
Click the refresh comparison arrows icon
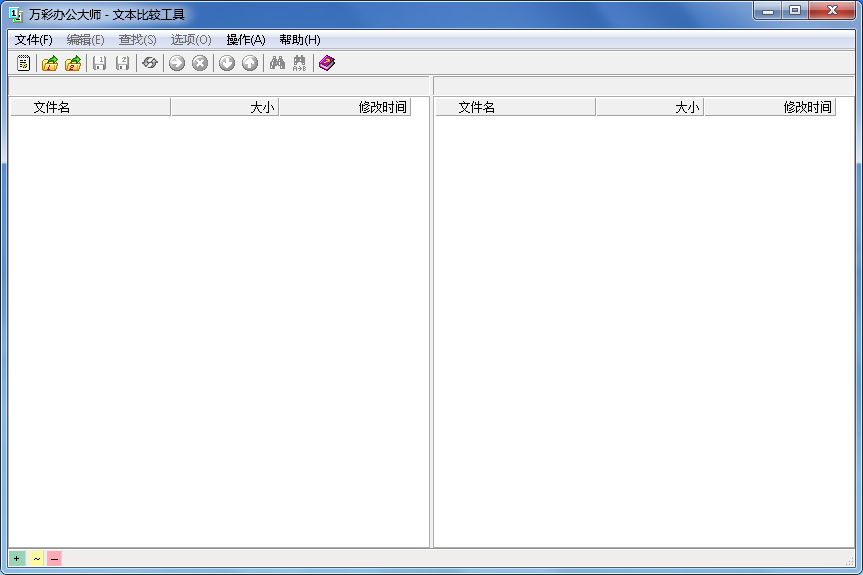coord(150,63)
